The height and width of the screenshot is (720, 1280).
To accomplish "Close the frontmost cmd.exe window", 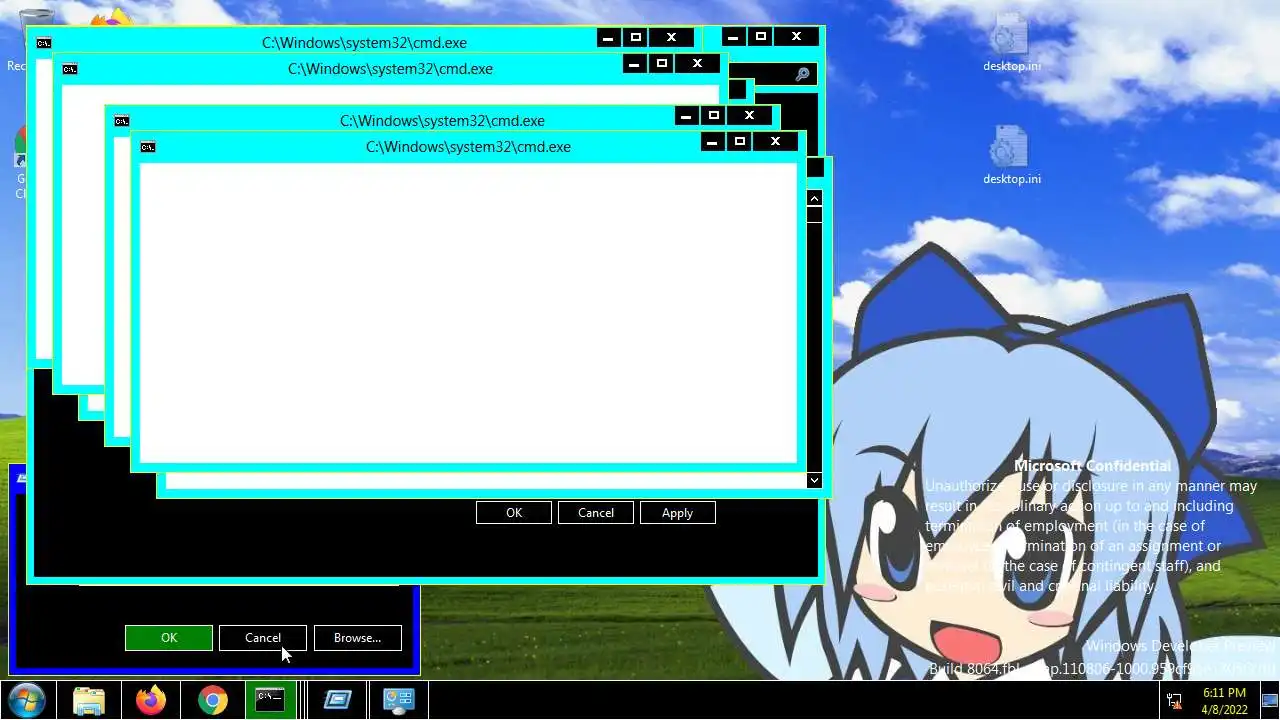I will 775,142.
